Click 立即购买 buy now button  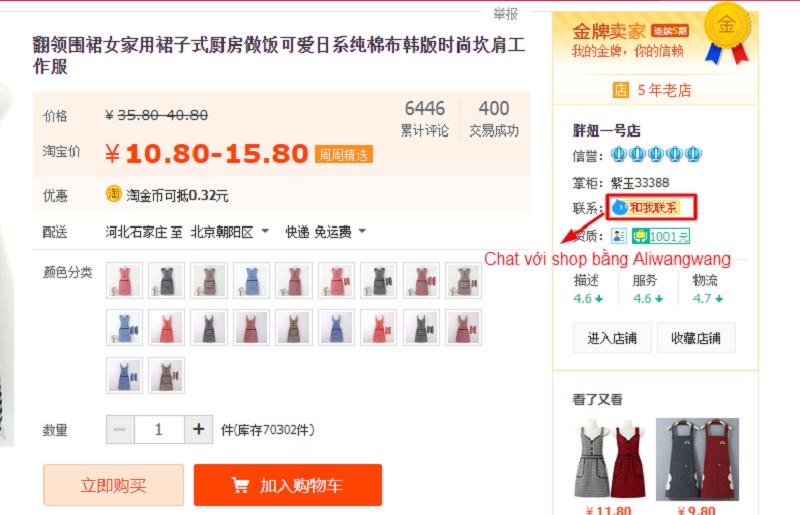[113, 485]
